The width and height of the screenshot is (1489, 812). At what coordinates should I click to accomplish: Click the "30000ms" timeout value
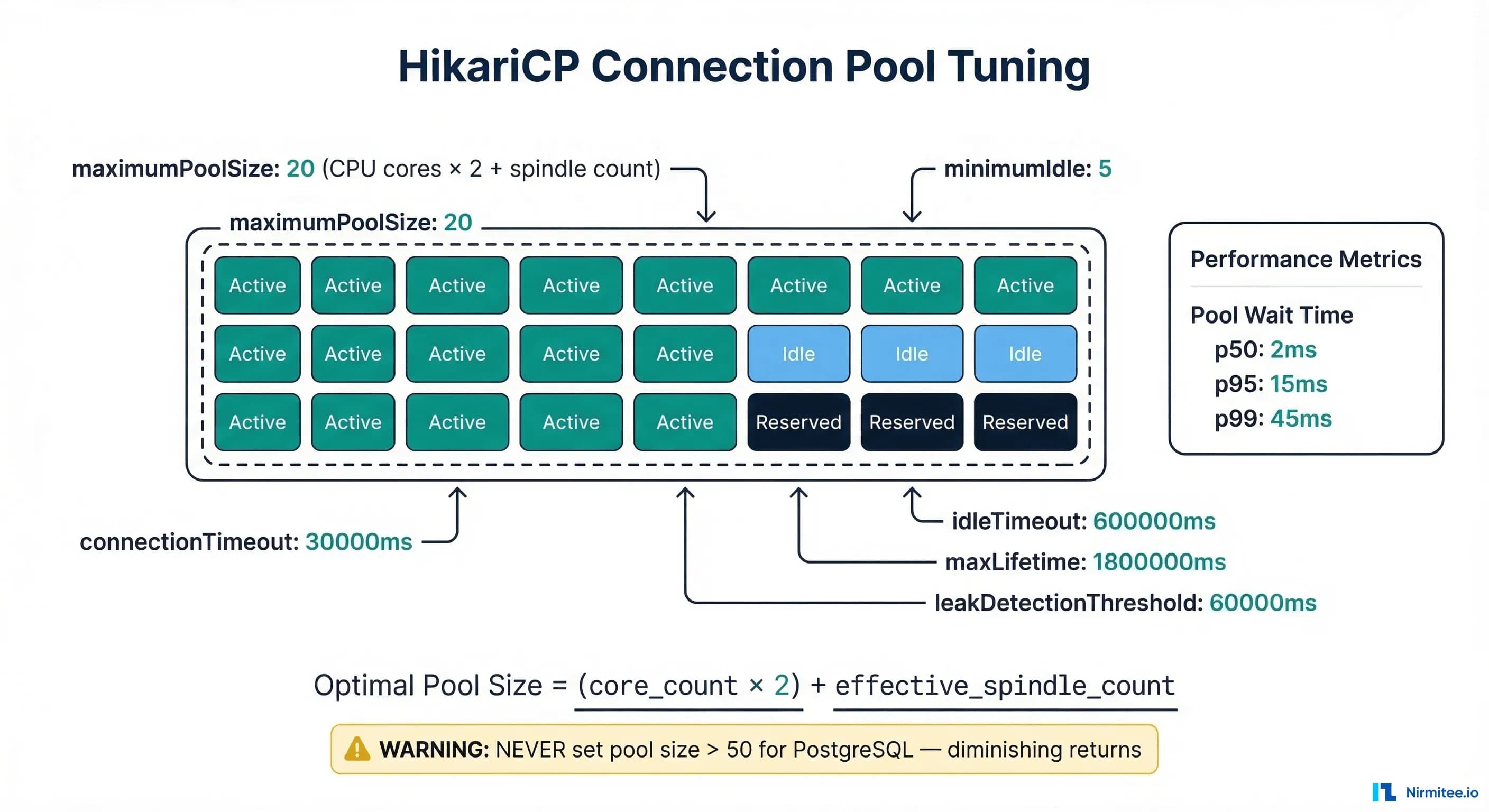click(x=359, y=541)
